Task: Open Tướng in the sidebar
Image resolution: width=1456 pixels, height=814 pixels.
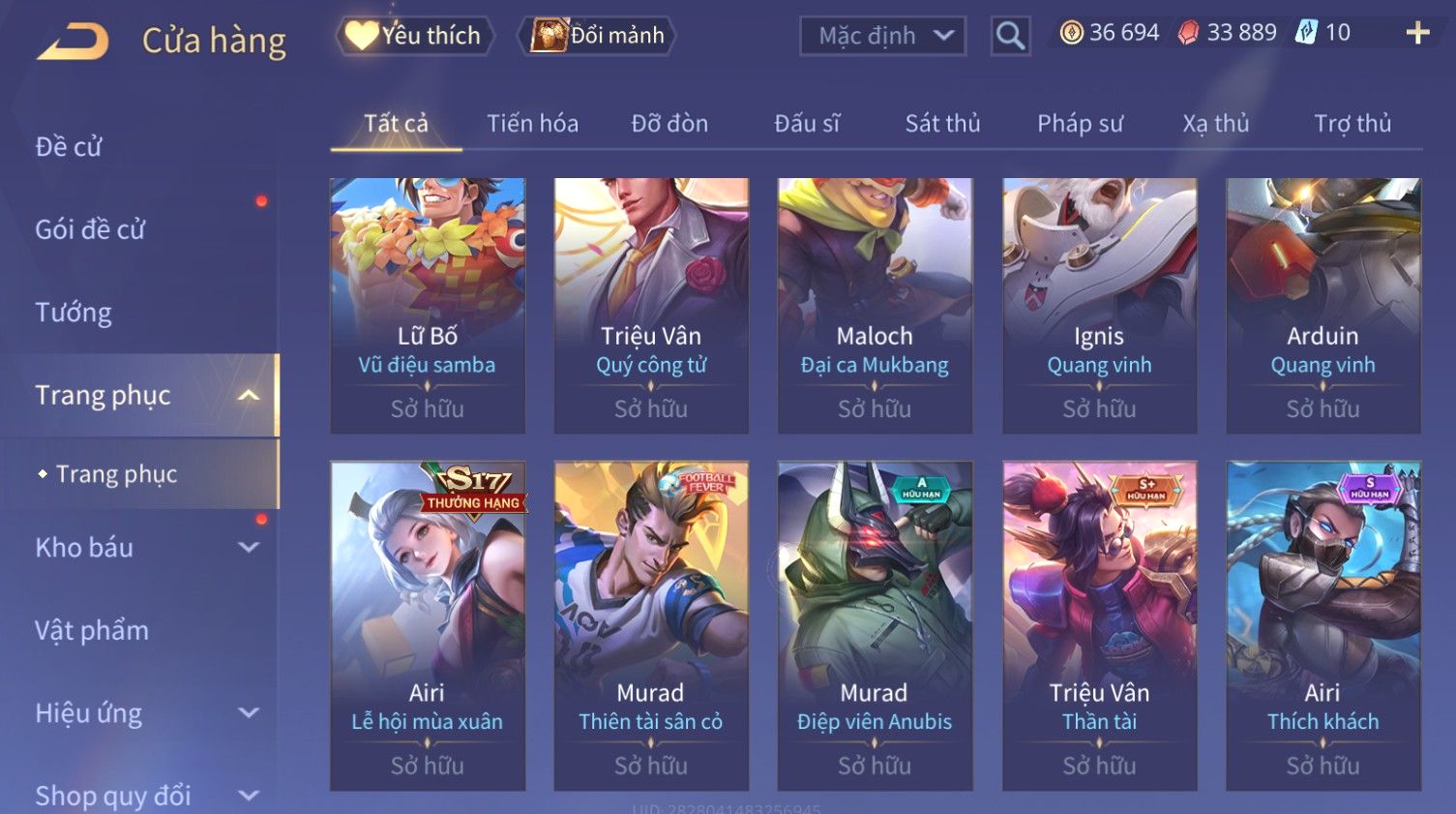Action: pos(74,313)
